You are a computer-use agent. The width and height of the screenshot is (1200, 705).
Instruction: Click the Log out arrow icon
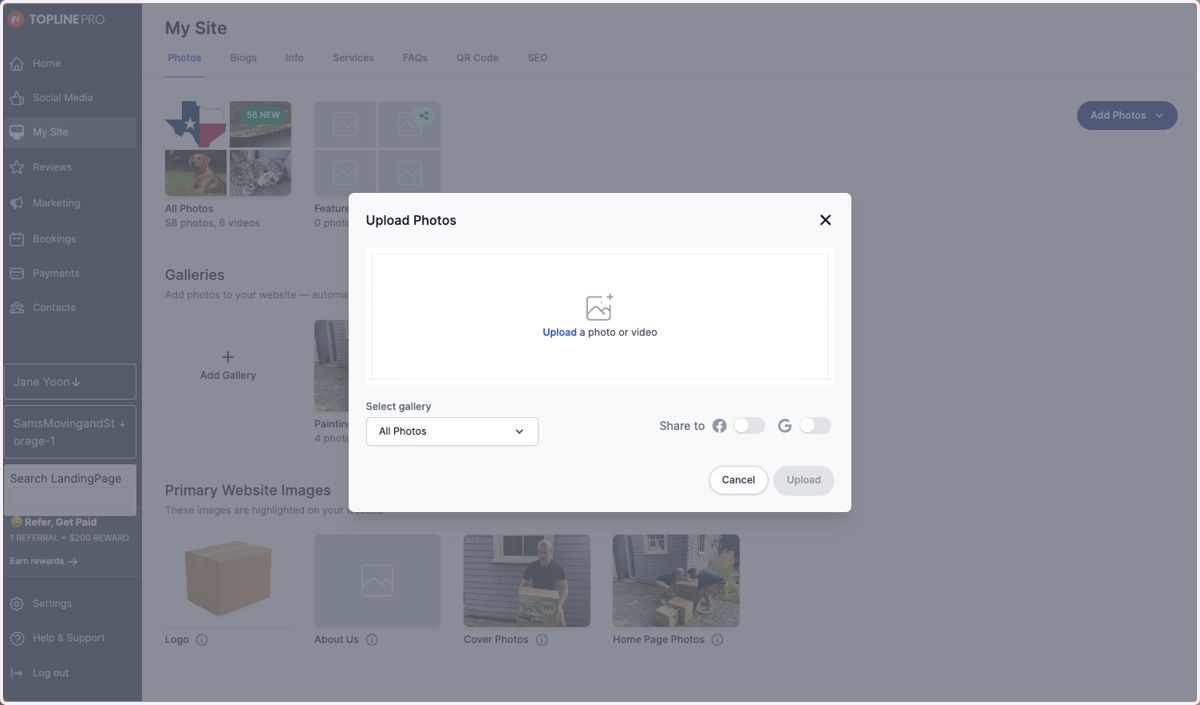coord(17,673)
